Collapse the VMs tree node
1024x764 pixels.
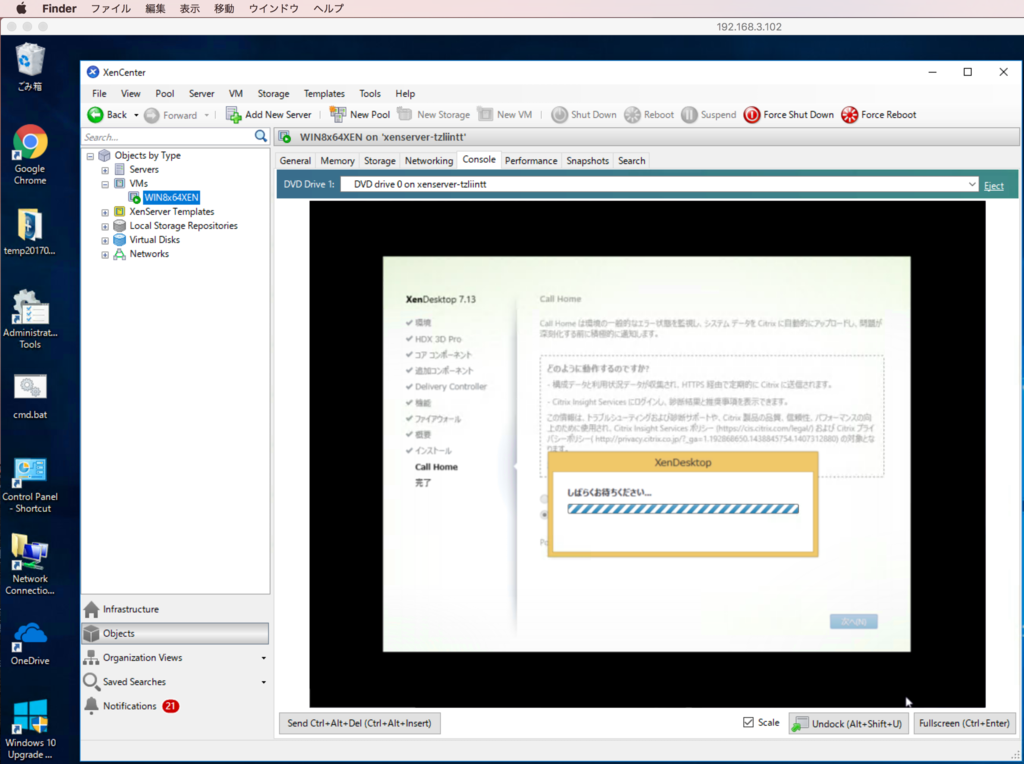(x=104, y=185)
